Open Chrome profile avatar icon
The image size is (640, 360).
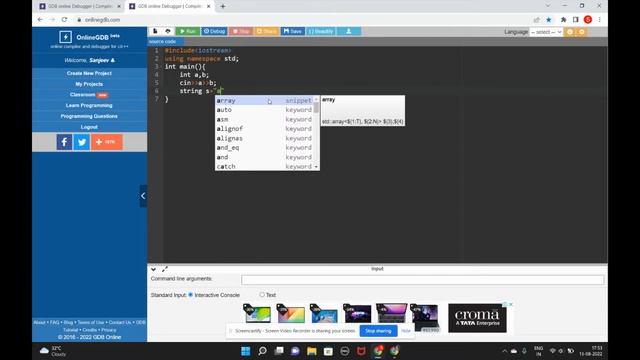point(588,20)
